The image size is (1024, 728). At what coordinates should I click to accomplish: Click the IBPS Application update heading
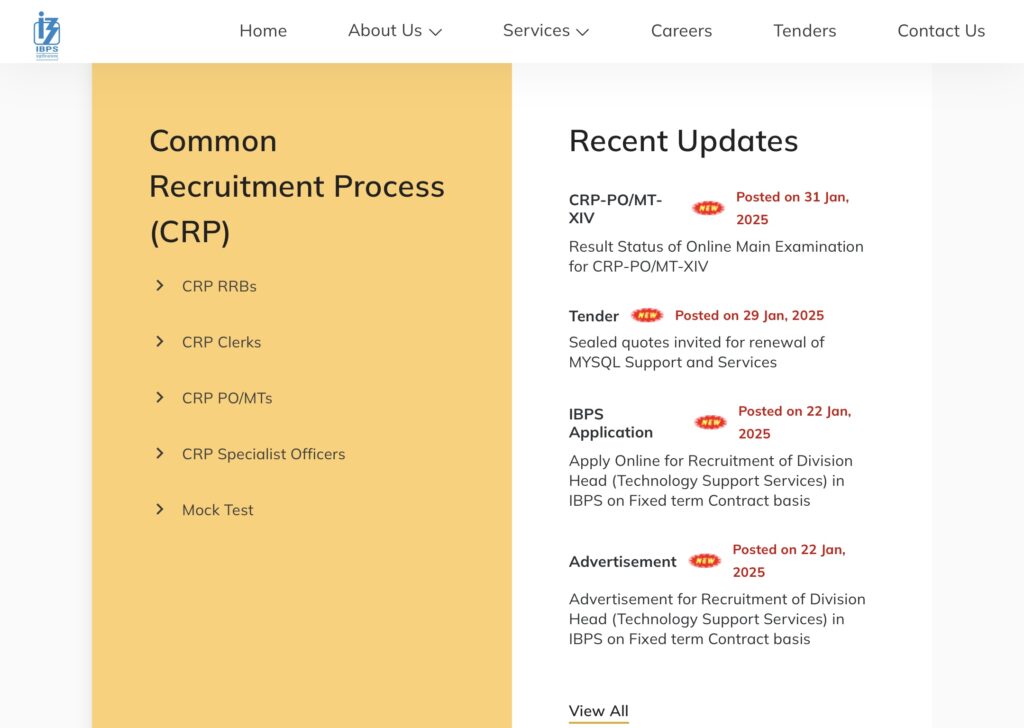pos(611,423)
